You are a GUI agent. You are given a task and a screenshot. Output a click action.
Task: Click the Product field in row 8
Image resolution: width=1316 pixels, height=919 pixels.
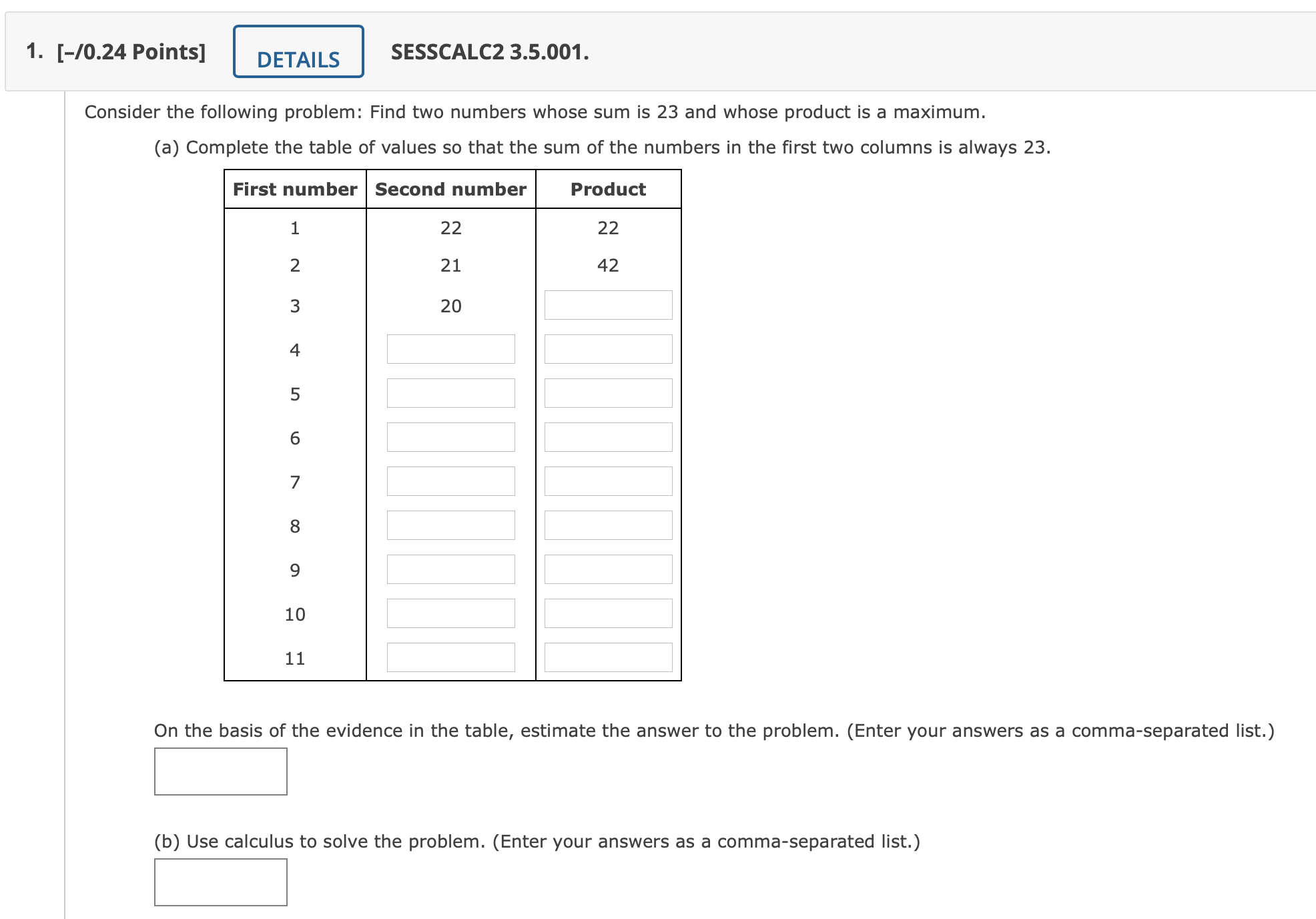pyautogui.click(x=607, y=525)
